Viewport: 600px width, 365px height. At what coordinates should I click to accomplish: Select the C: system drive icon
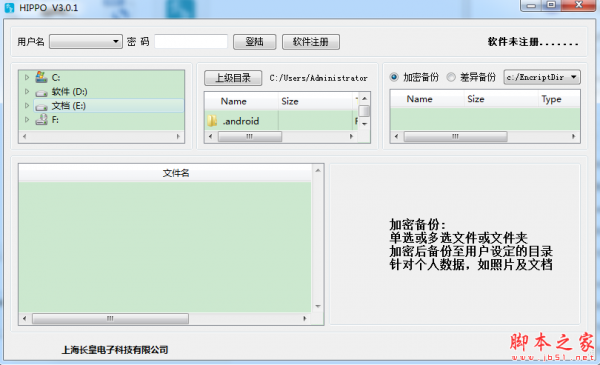(41, 77)
